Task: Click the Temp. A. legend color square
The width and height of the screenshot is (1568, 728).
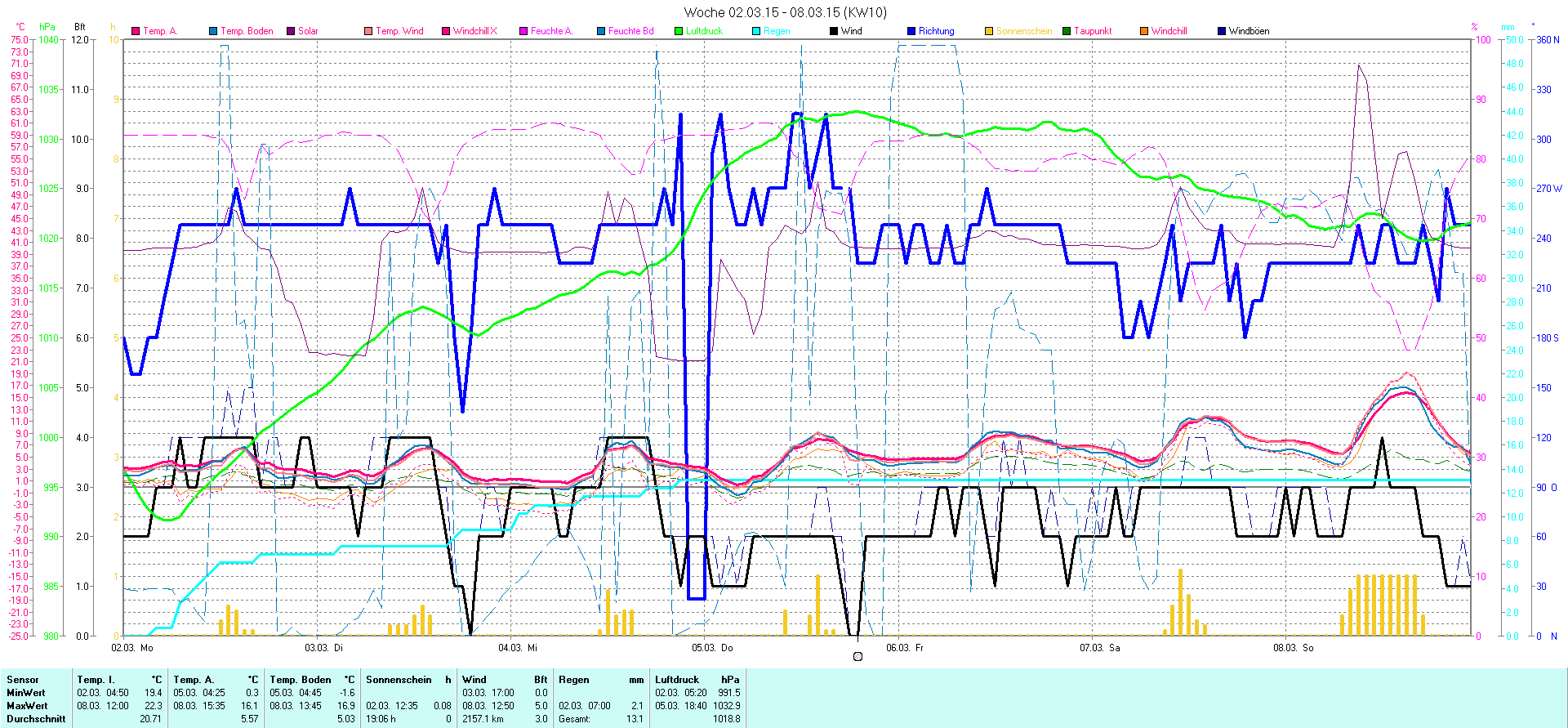Action: click(136, 31)
